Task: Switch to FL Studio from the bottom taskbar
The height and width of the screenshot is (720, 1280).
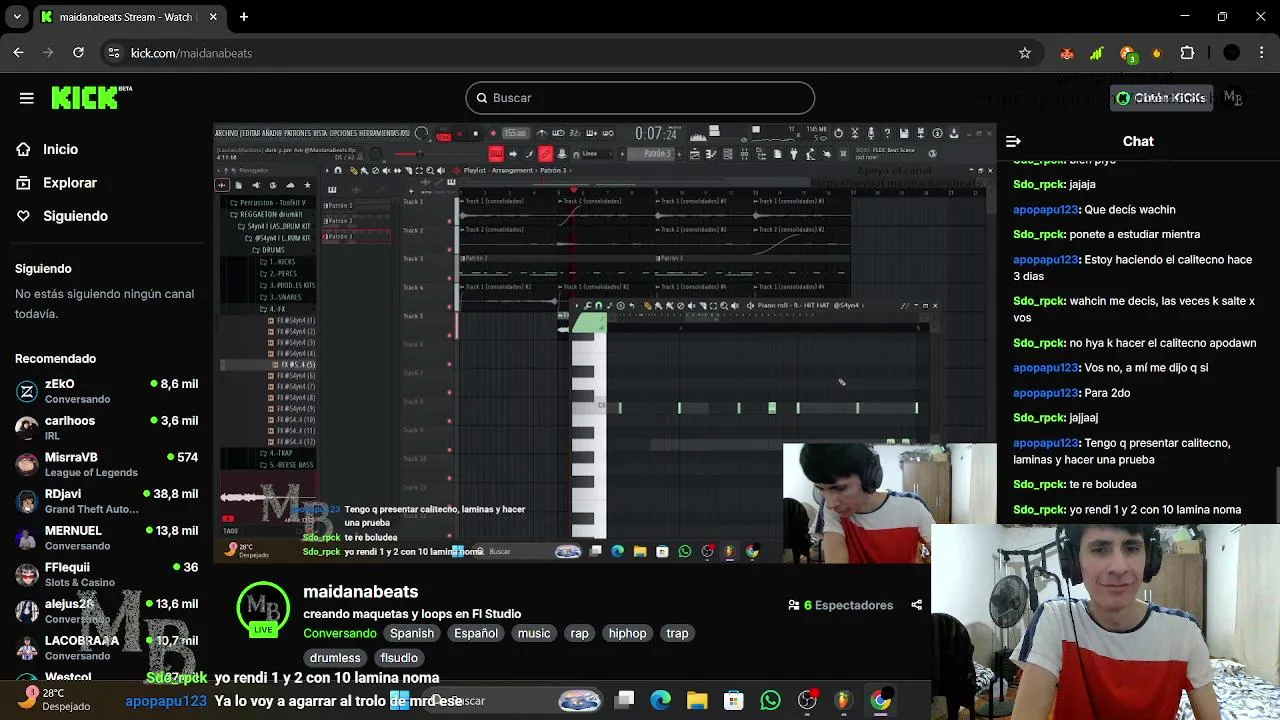Action: tap(843, 701)
